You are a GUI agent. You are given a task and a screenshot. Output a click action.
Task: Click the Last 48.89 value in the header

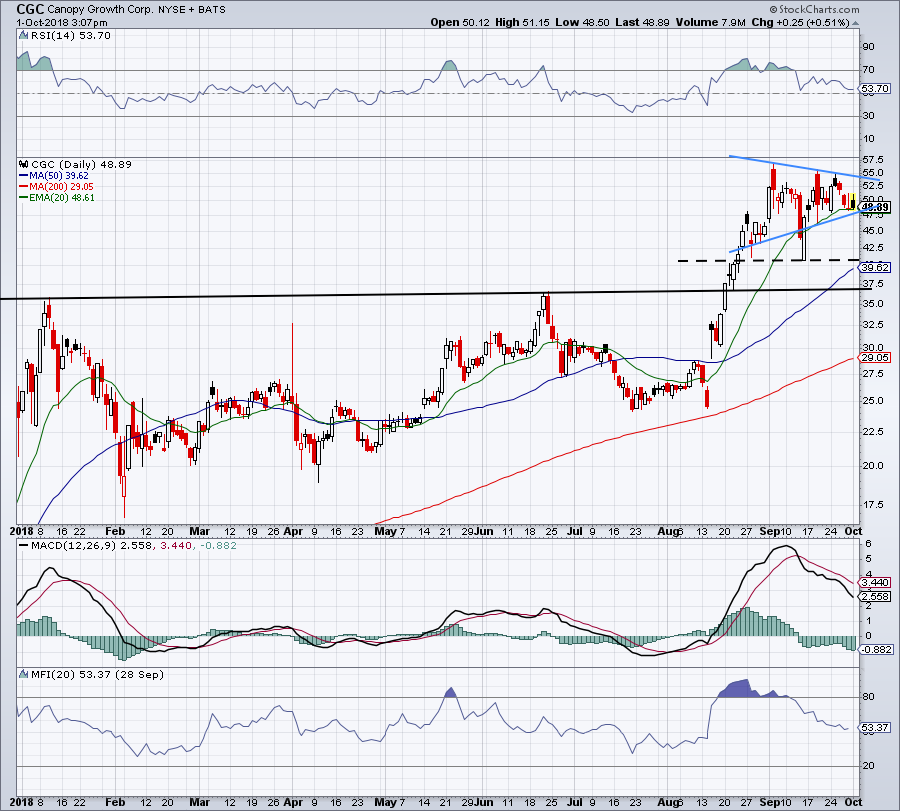tap(642, 22)
